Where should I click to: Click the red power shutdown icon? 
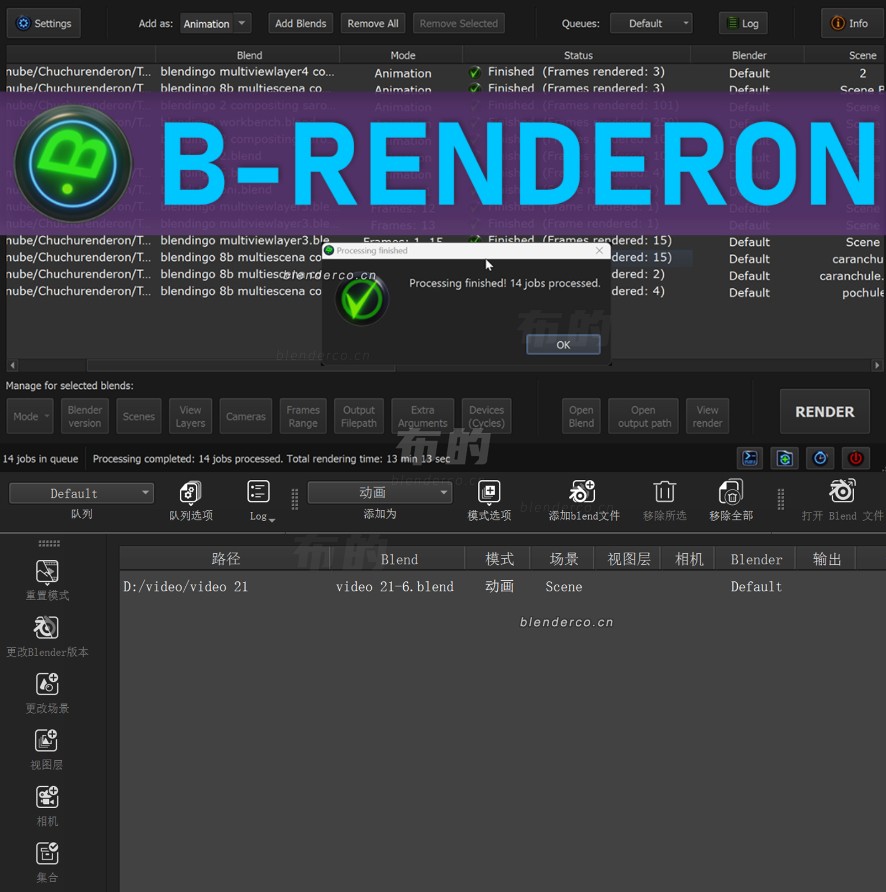coord(855,459)
